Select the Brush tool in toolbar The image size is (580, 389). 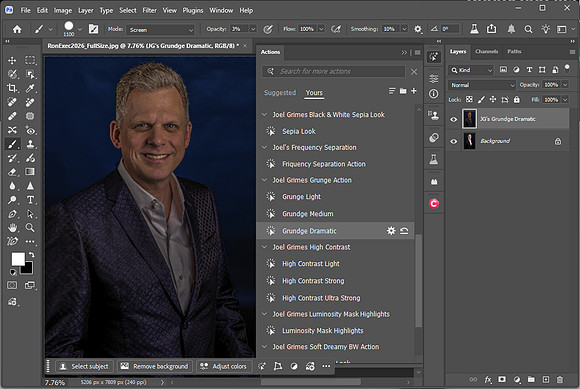12,144
